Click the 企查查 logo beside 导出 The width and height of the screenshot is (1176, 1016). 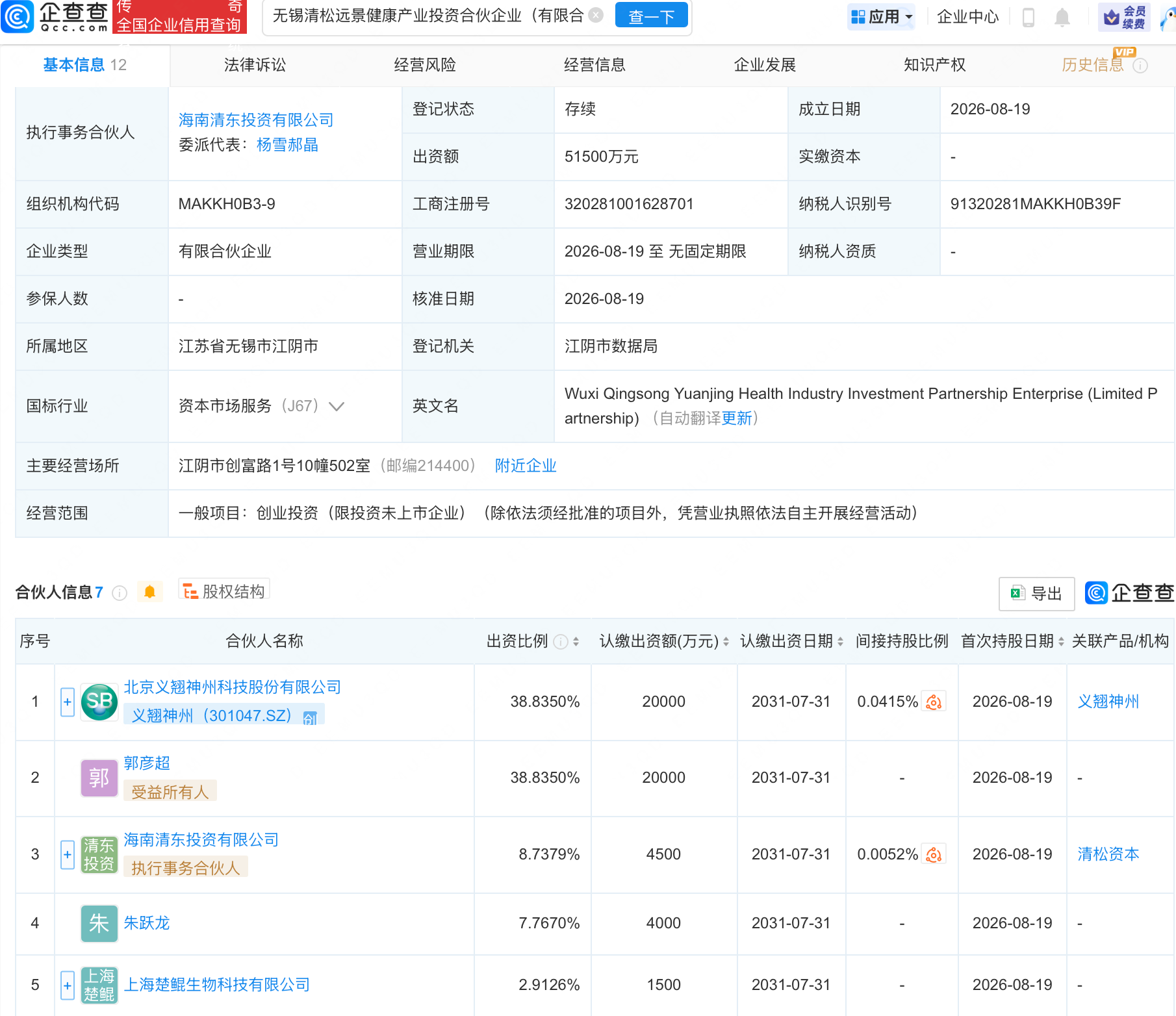pos(1130,592)
